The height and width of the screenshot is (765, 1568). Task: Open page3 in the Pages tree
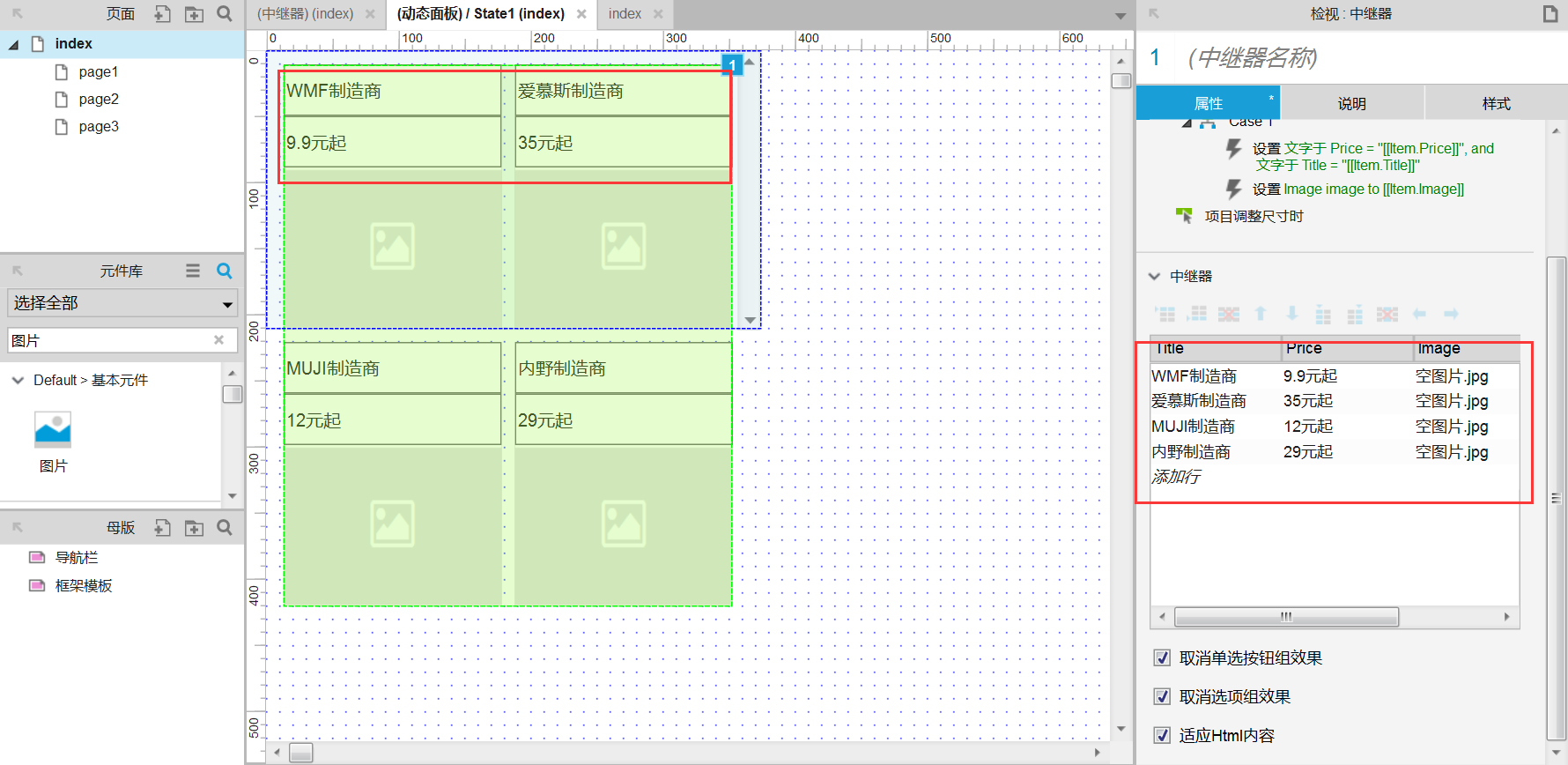(99, 127)
